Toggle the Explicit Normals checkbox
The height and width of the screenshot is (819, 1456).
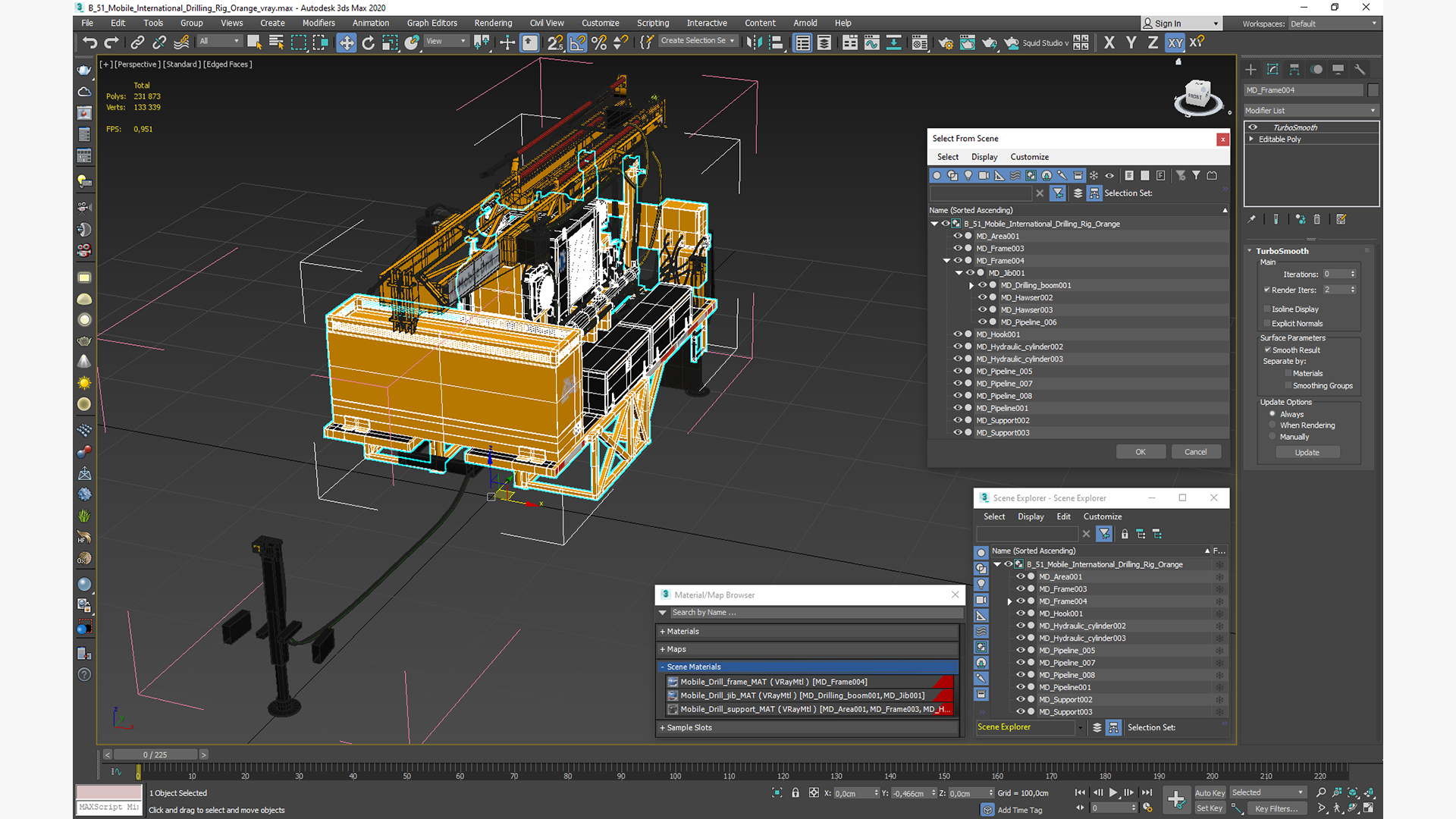tap(1266, 323)
